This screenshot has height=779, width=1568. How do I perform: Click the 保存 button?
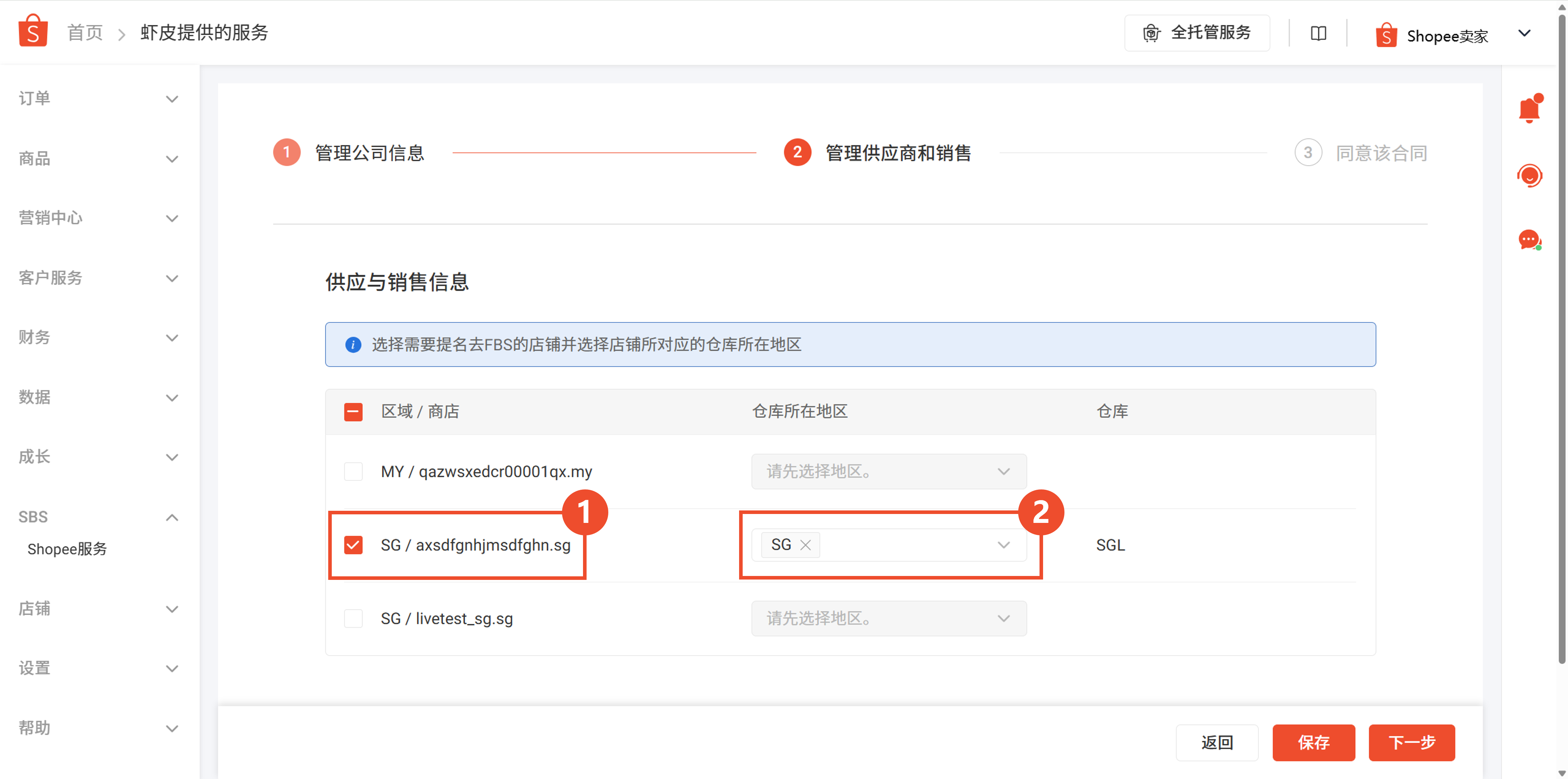click(1314, 742)
